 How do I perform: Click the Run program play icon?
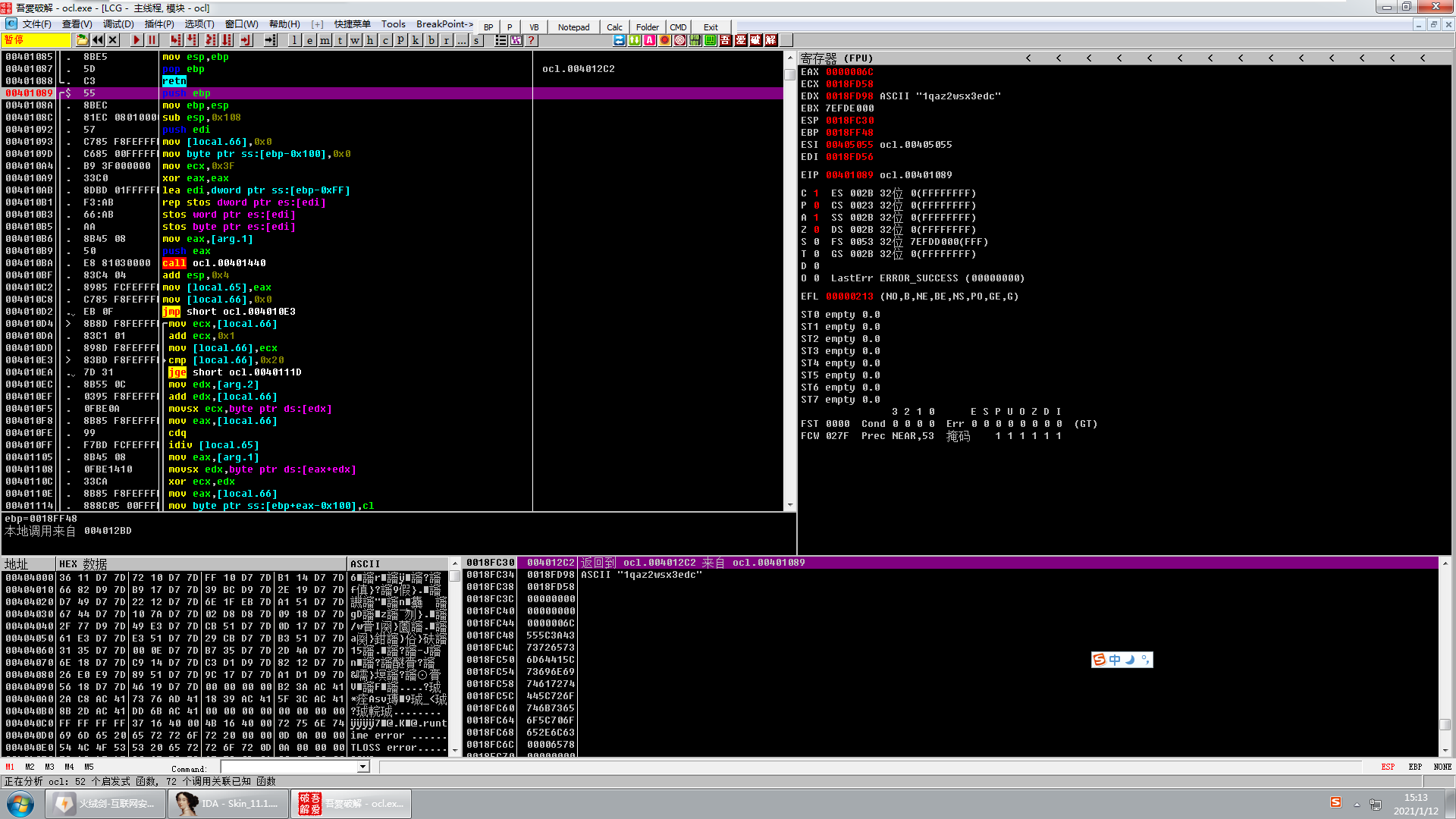136,40
